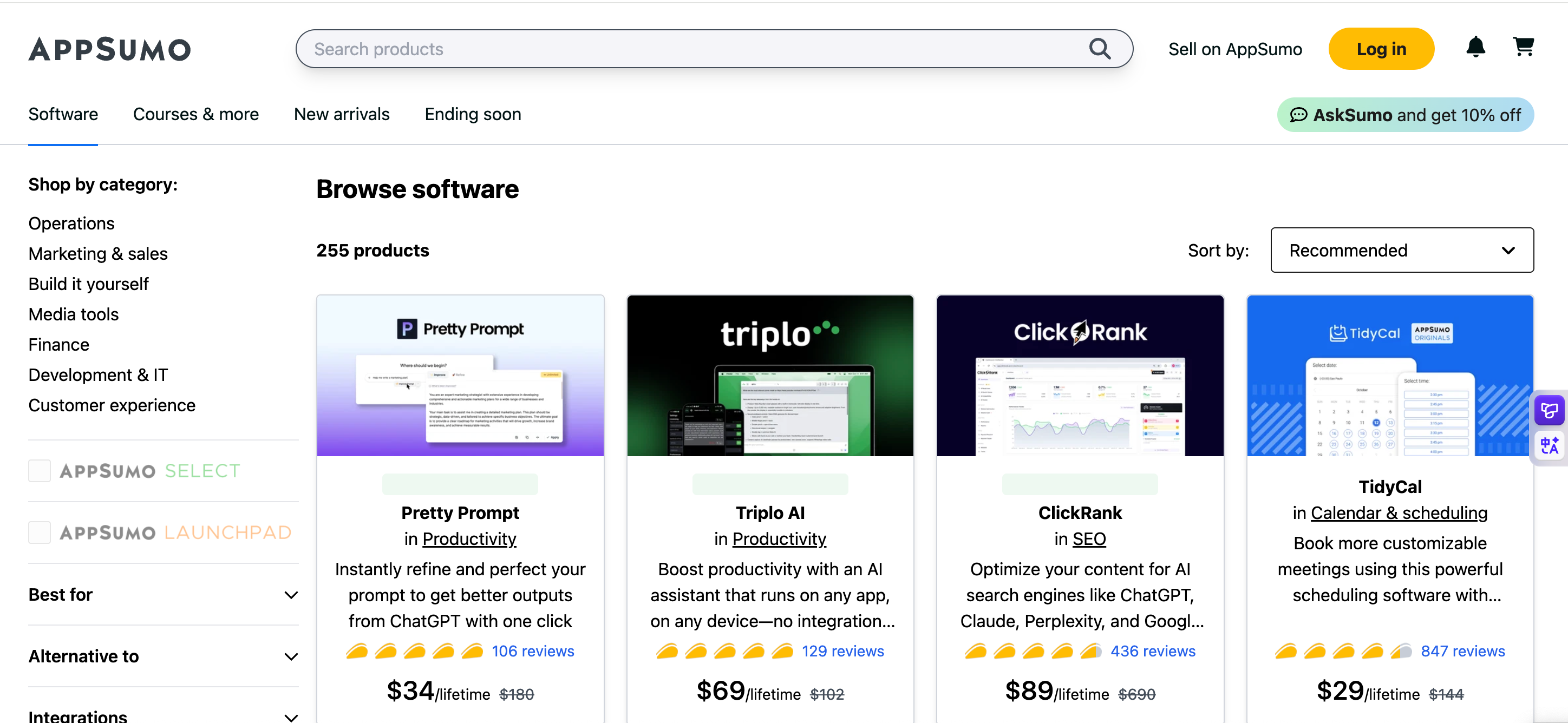Open the SEO category link under ClickRank
This screenshot has width=1568, height=723.
click(1089, 539)
